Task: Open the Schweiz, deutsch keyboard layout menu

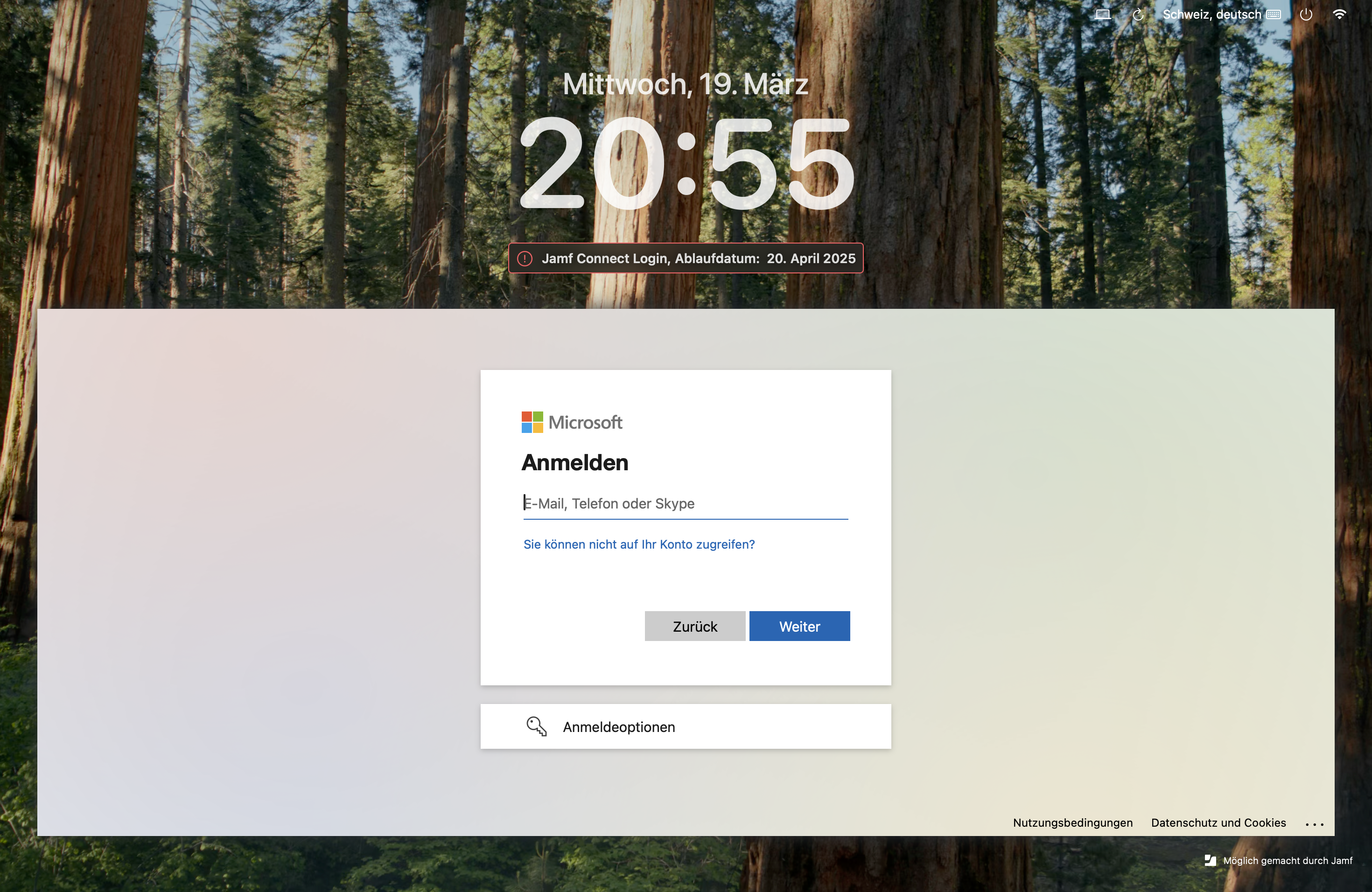Action: click(x=1211, y=14)
